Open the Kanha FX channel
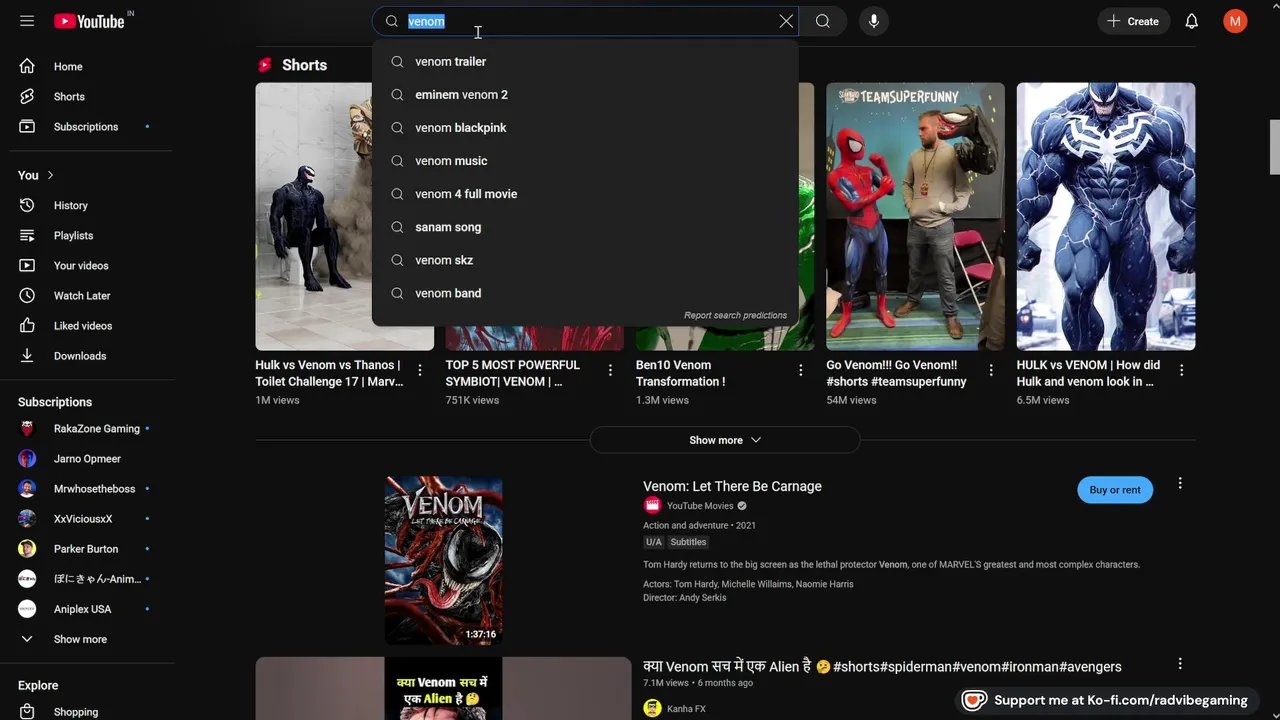The image size is (1280, 720). (x=686, y=709)
